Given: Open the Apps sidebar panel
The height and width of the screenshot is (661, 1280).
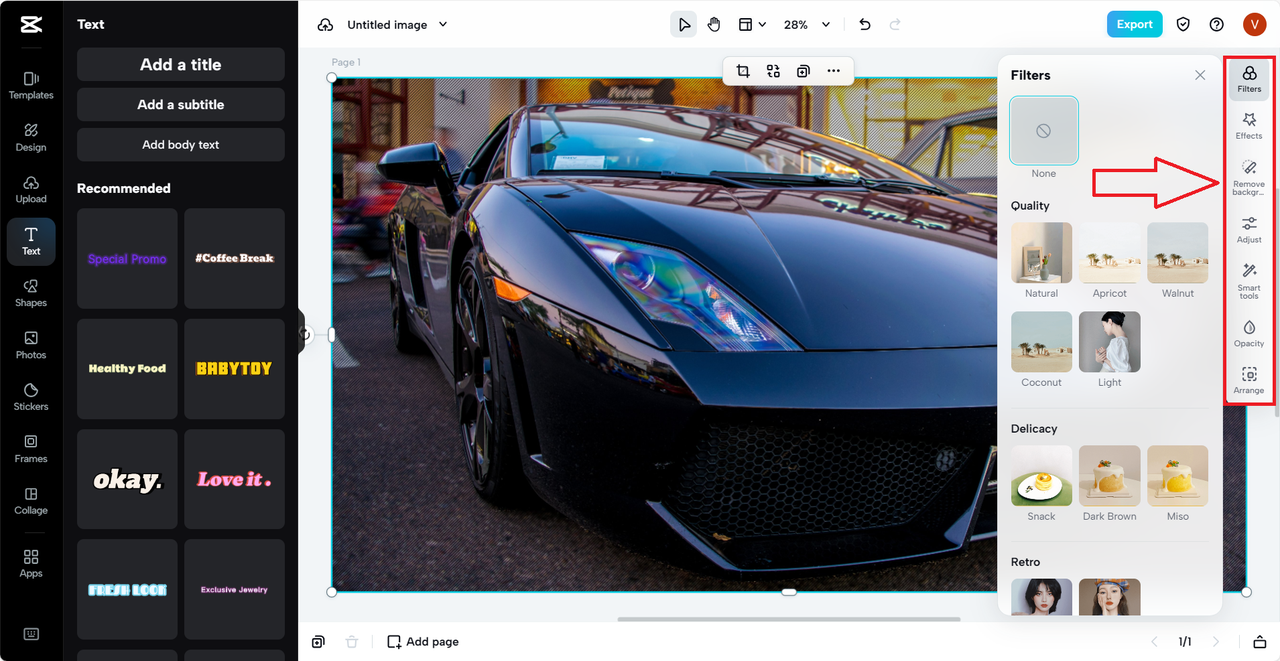Looking at the screenshot, I should coord(31,563).
